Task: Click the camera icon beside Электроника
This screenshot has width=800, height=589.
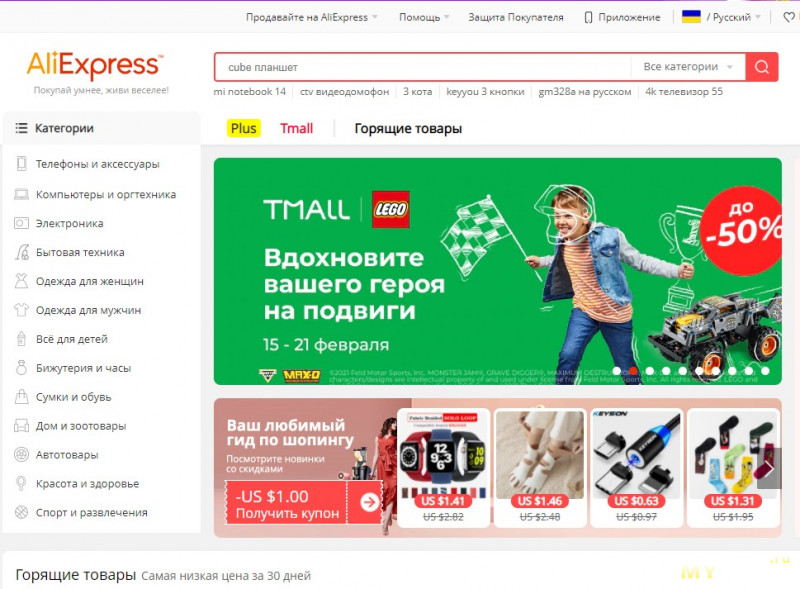Action: pyautogui.click(x=21, y=223)
